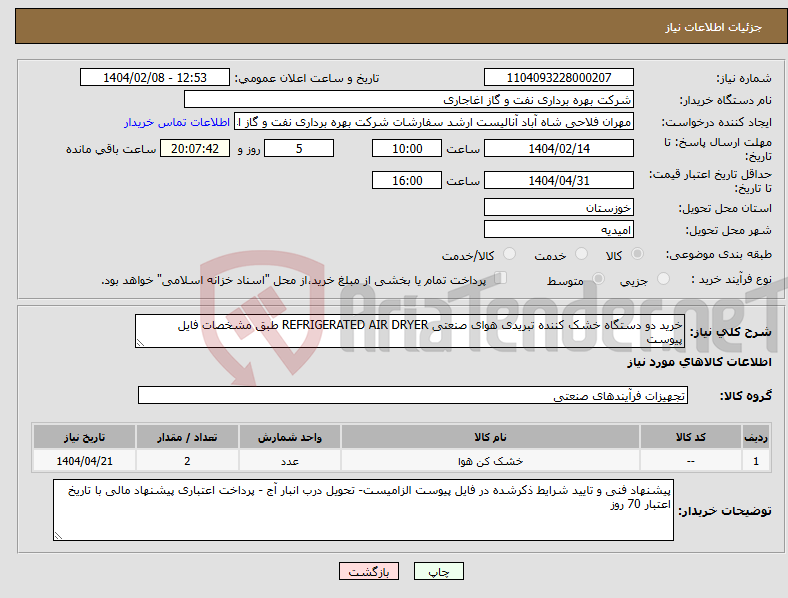788x598 pixels.
Task: Click the row number cell 1
Action: click(756, 461)
